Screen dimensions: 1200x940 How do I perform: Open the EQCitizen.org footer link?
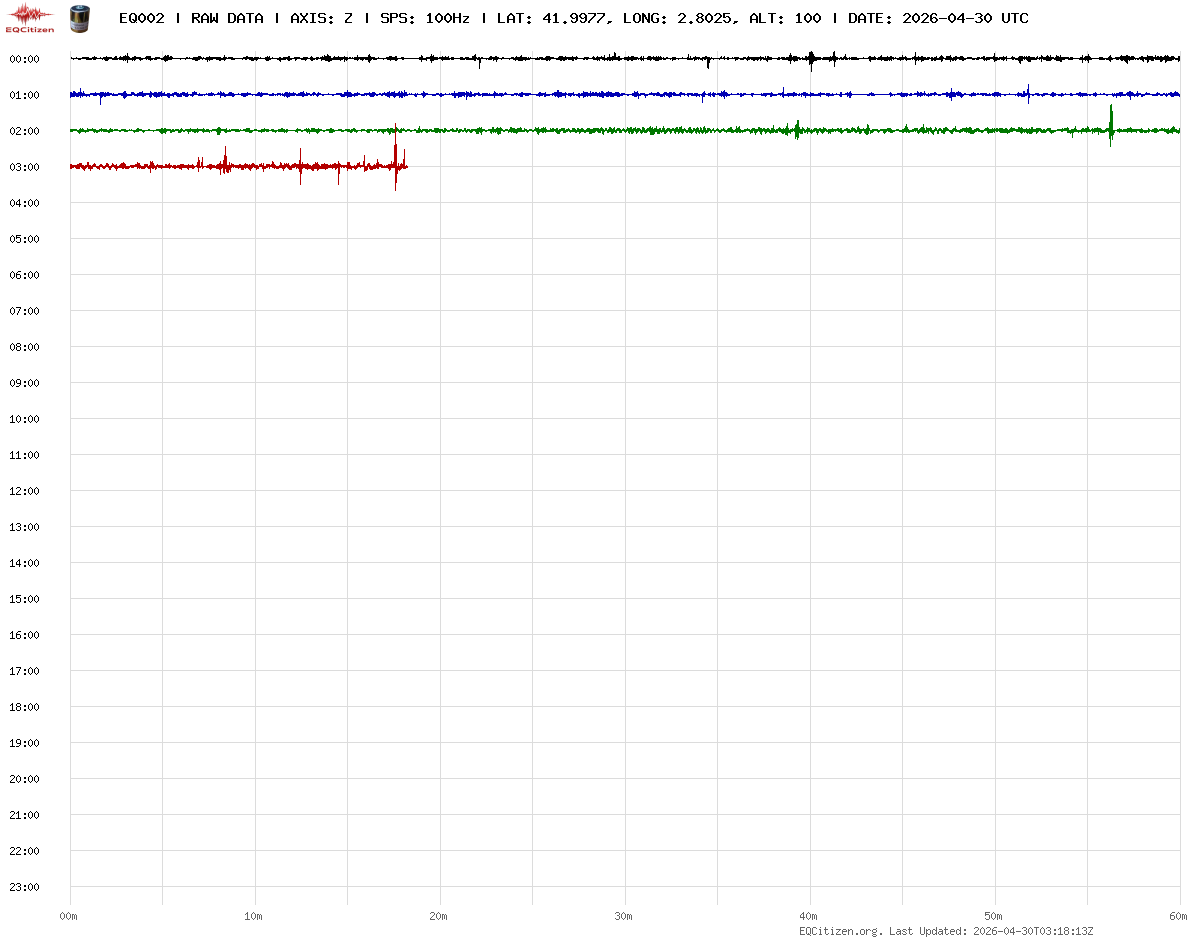tap(840, 931)
